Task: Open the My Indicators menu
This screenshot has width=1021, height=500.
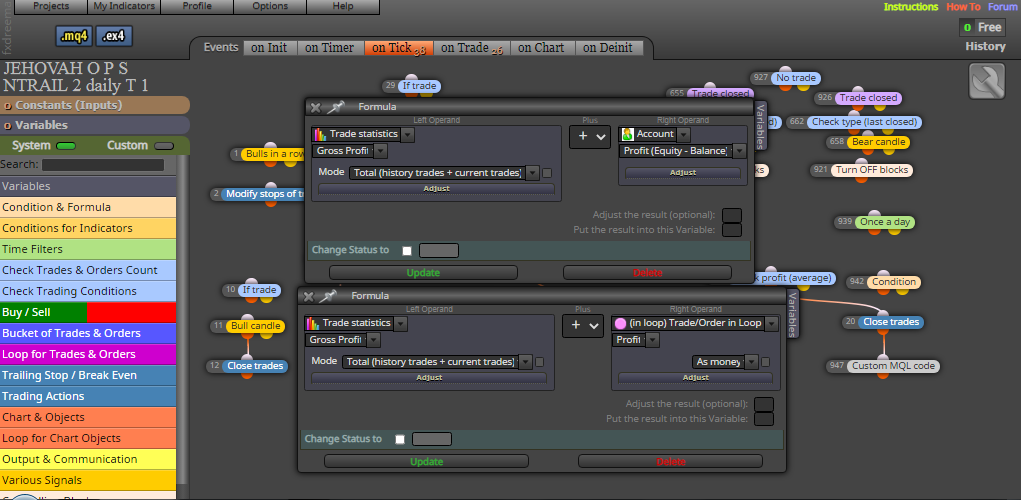Action: point(124,7)
